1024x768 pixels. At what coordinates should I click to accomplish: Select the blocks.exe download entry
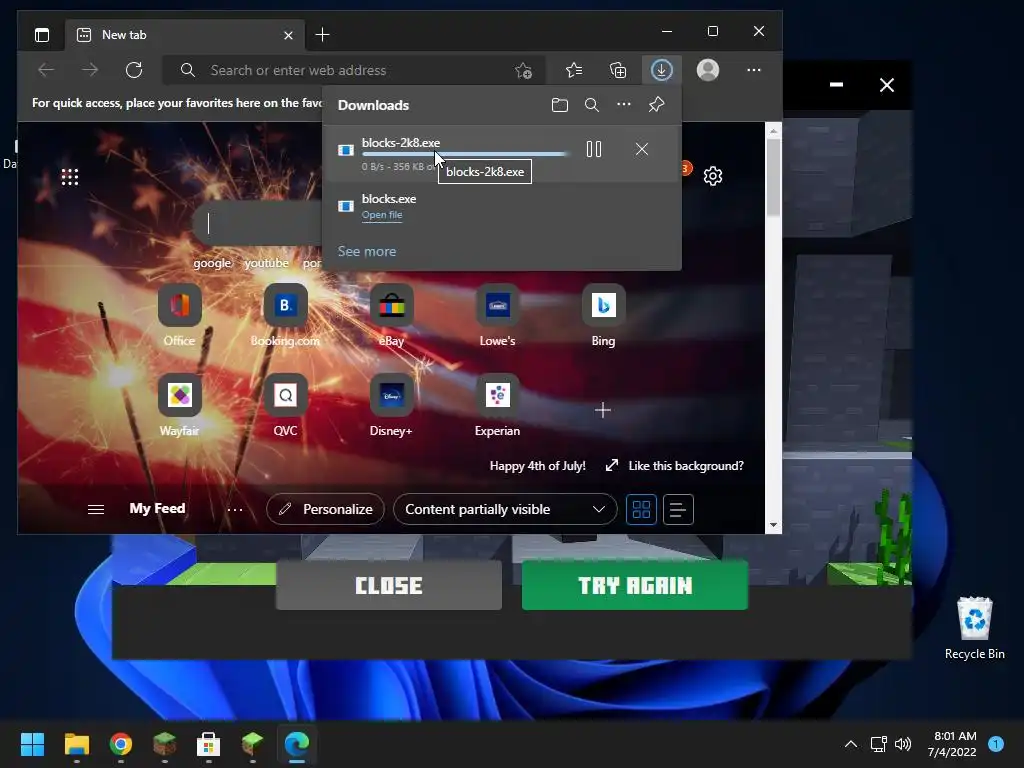[x=502, y=206]
